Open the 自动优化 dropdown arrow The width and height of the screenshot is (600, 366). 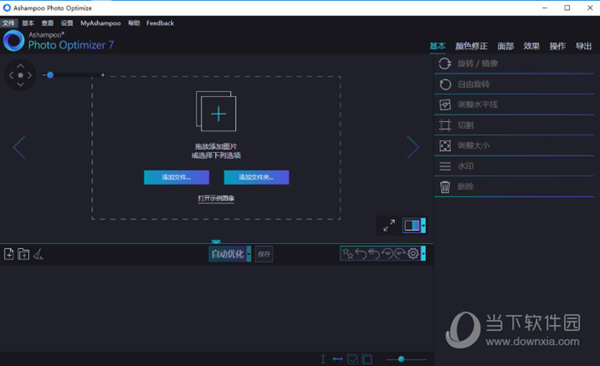(249, 254)
